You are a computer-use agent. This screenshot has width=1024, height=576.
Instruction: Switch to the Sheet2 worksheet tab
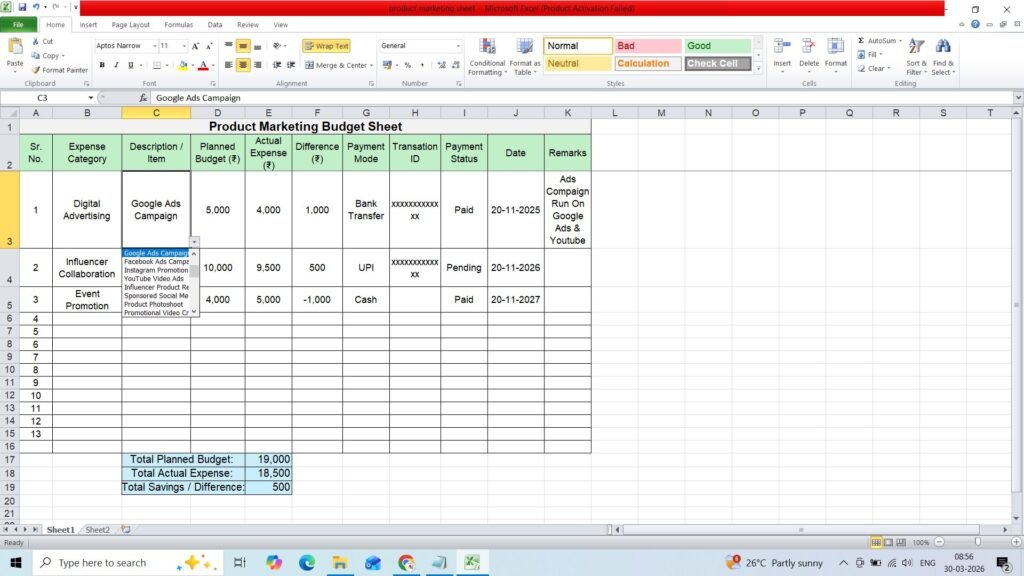pyautogui.click(x=97, y=530)
